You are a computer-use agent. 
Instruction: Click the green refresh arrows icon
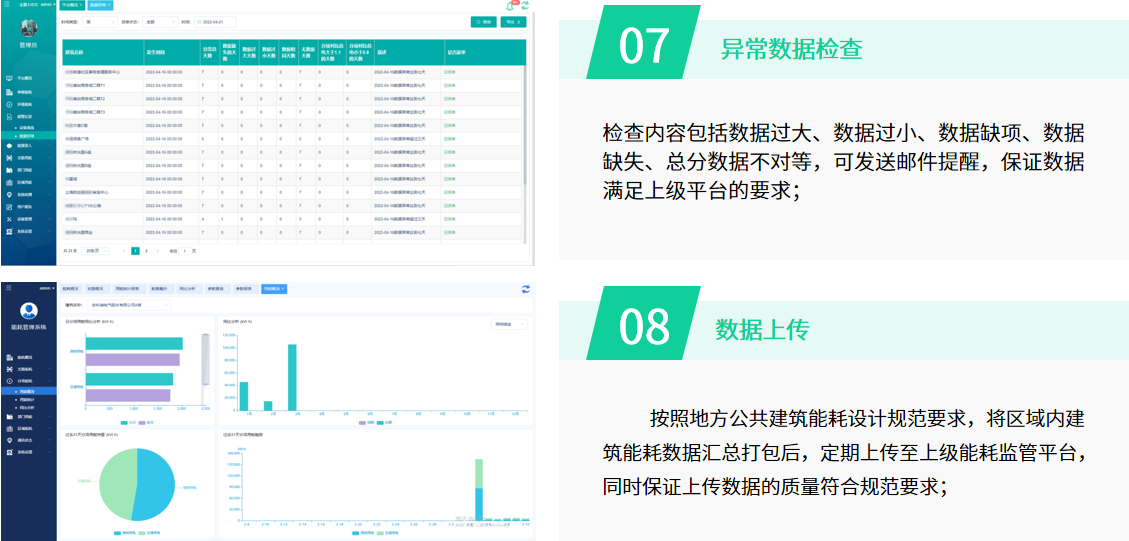click(526, 6)
